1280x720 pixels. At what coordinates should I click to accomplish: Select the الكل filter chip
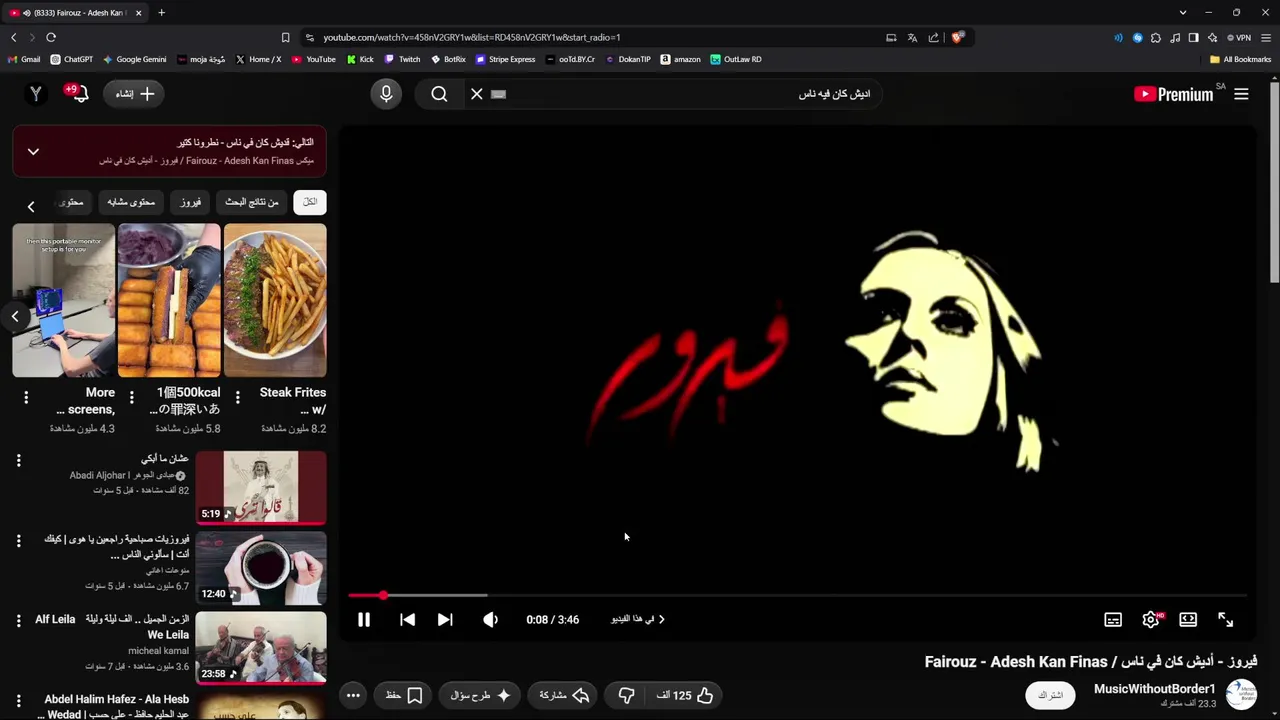coord(310,202)
